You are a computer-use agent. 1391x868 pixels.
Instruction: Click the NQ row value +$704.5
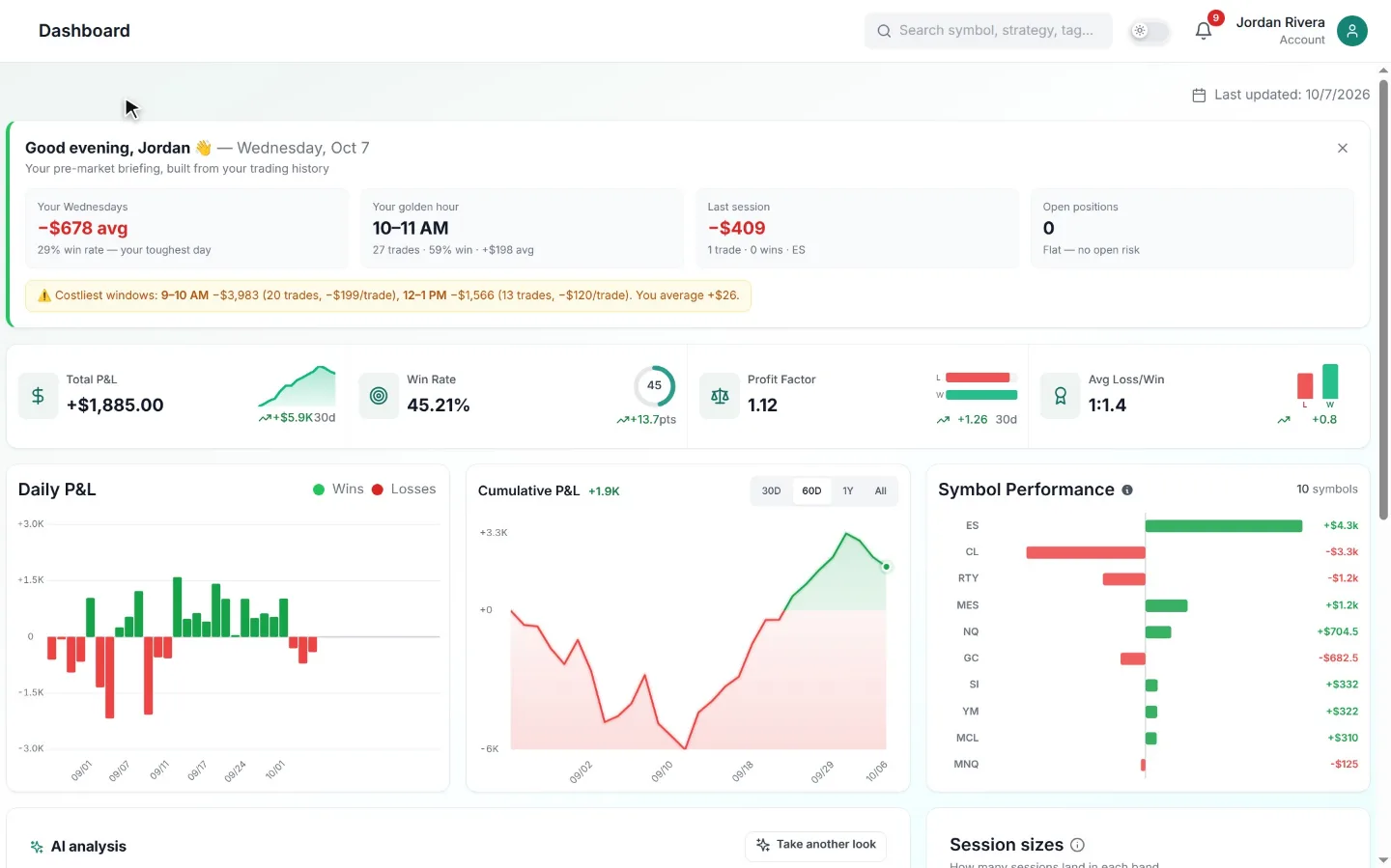coord(1338,631)
